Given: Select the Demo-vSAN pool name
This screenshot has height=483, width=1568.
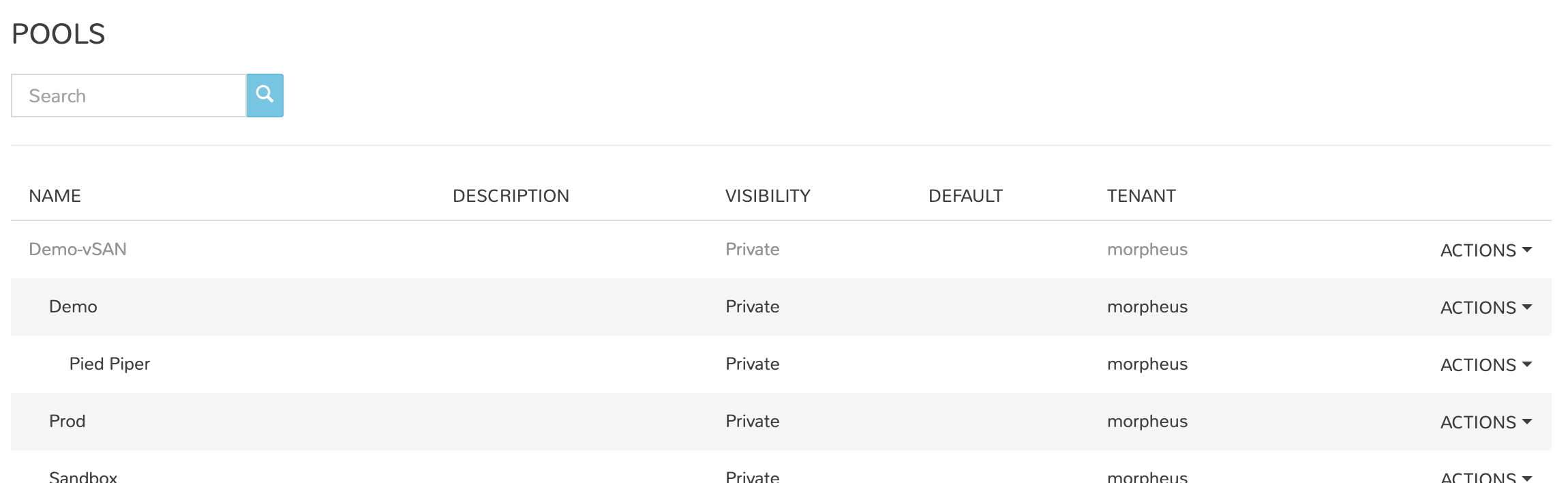Looking at the screenshot, I should point(78,249).
